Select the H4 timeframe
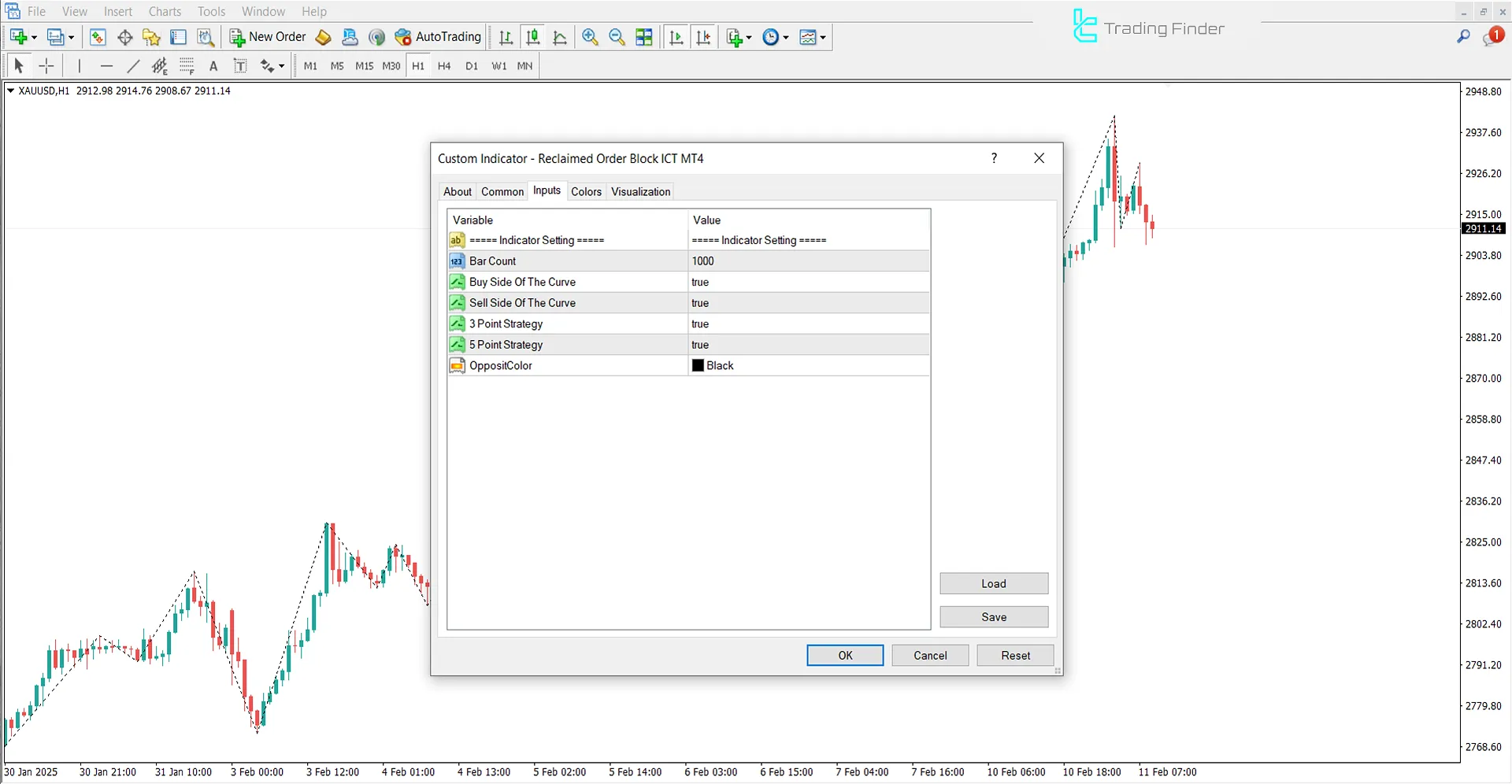1512x784 pixels. pyautogui.click(x=444, y=66)
